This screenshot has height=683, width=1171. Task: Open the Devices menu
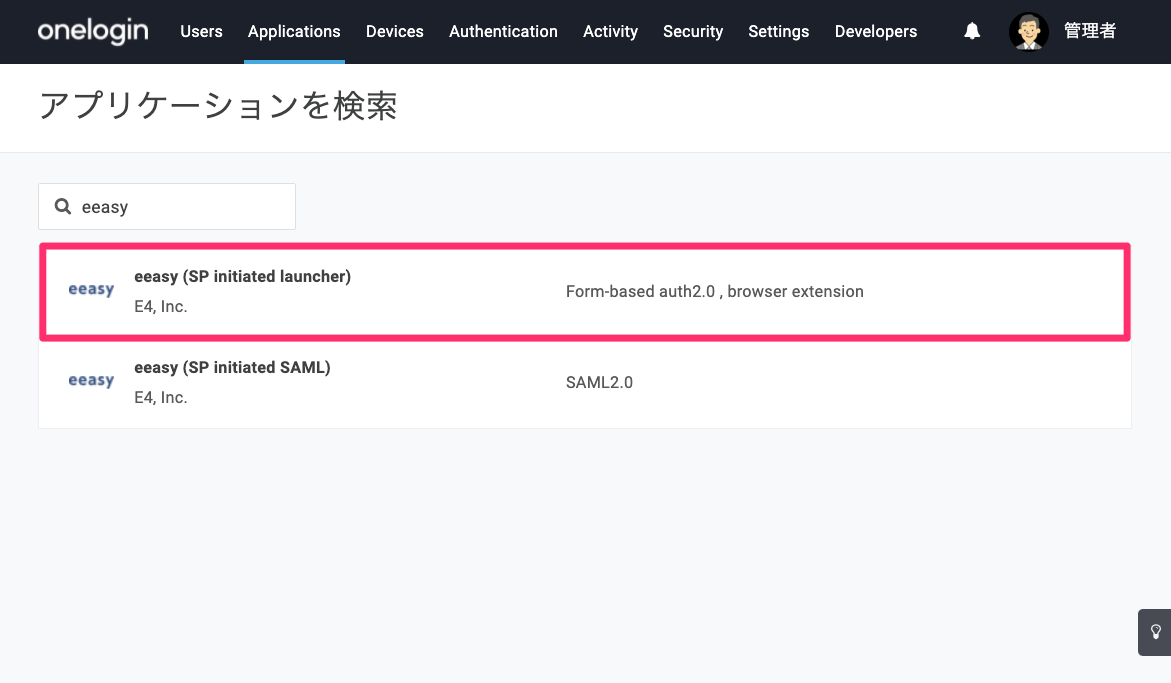pyautogui.click(x=394, y=31)
